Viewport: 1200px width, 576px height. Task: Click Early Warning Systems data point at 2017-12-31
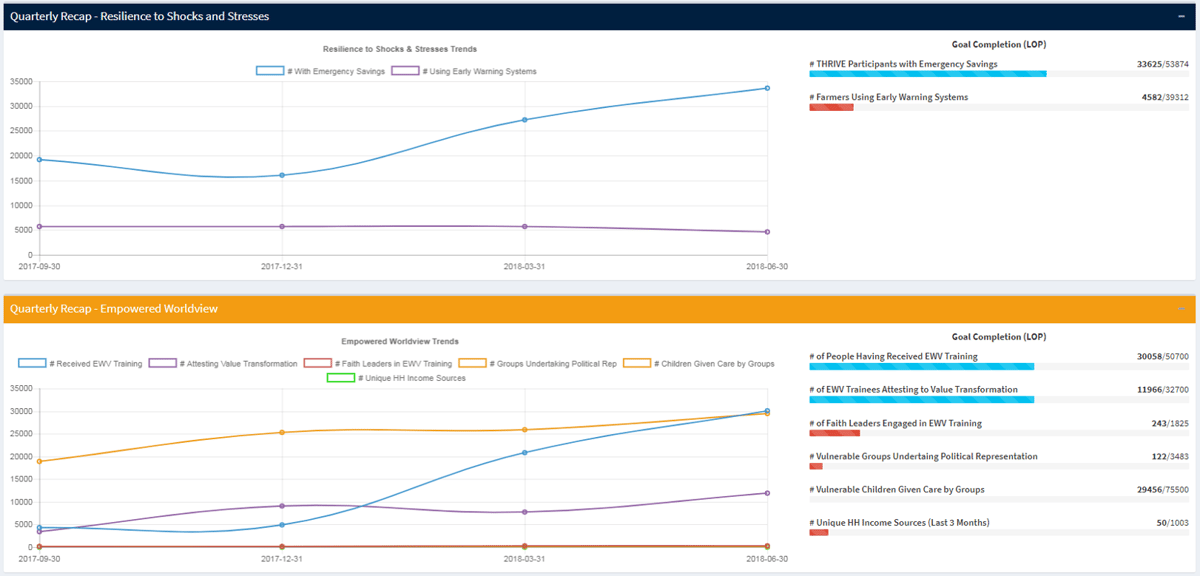282,226
